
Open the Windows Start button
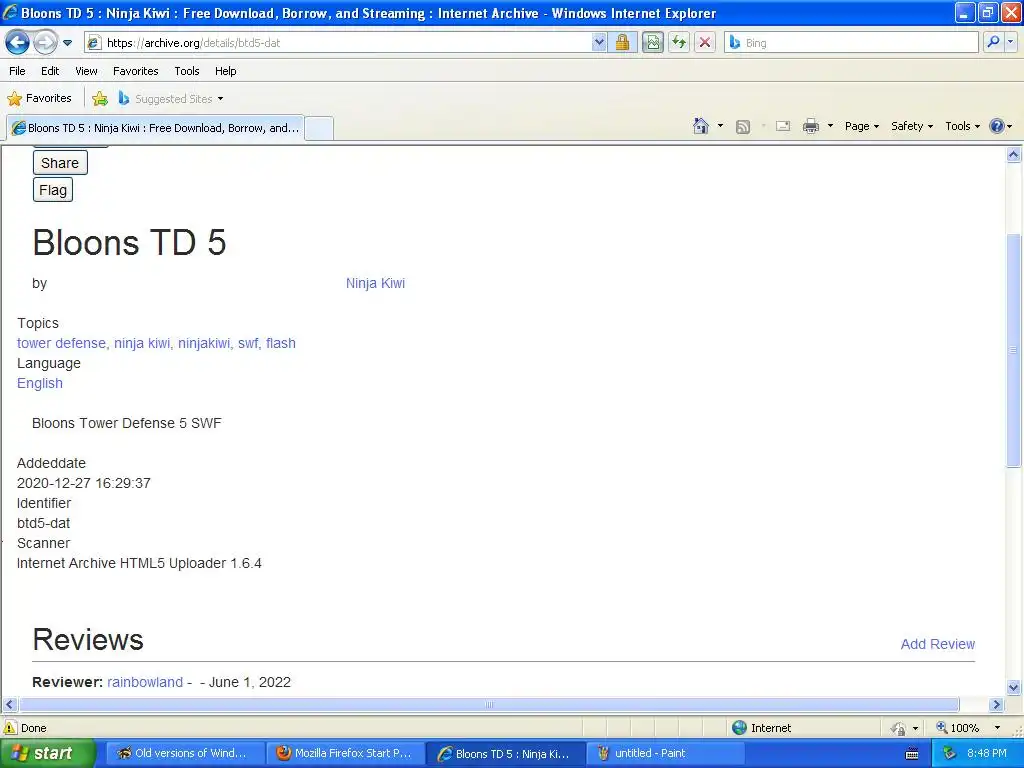tap(47, 753)
